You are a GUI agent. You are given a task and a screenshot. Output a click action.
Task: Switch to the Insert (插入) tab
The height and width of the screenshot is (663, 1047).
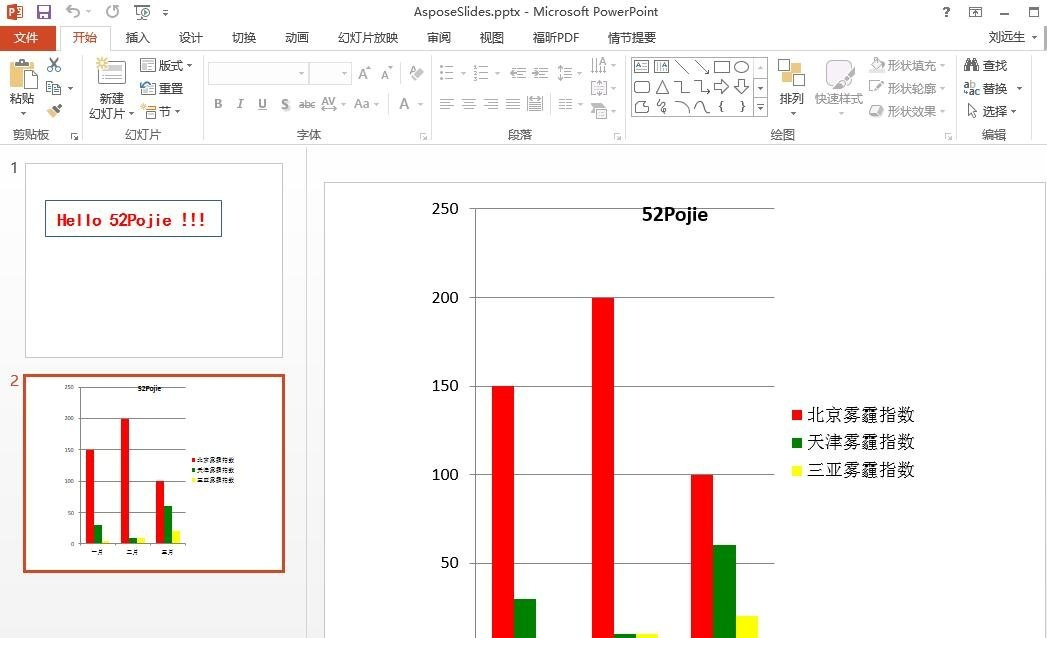tap(138, 38)
